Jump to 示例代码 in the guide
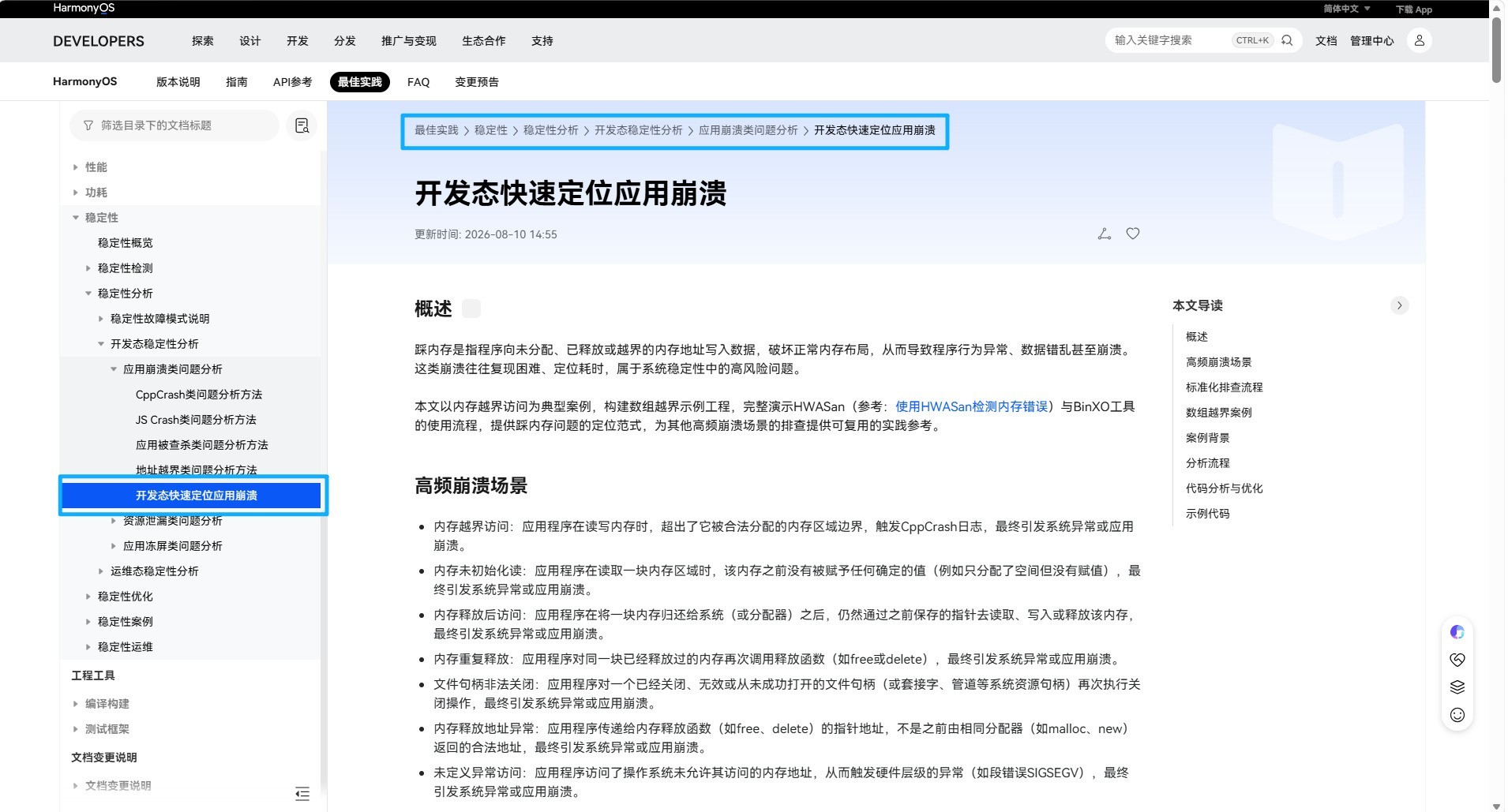 [x=1208, y=514]
